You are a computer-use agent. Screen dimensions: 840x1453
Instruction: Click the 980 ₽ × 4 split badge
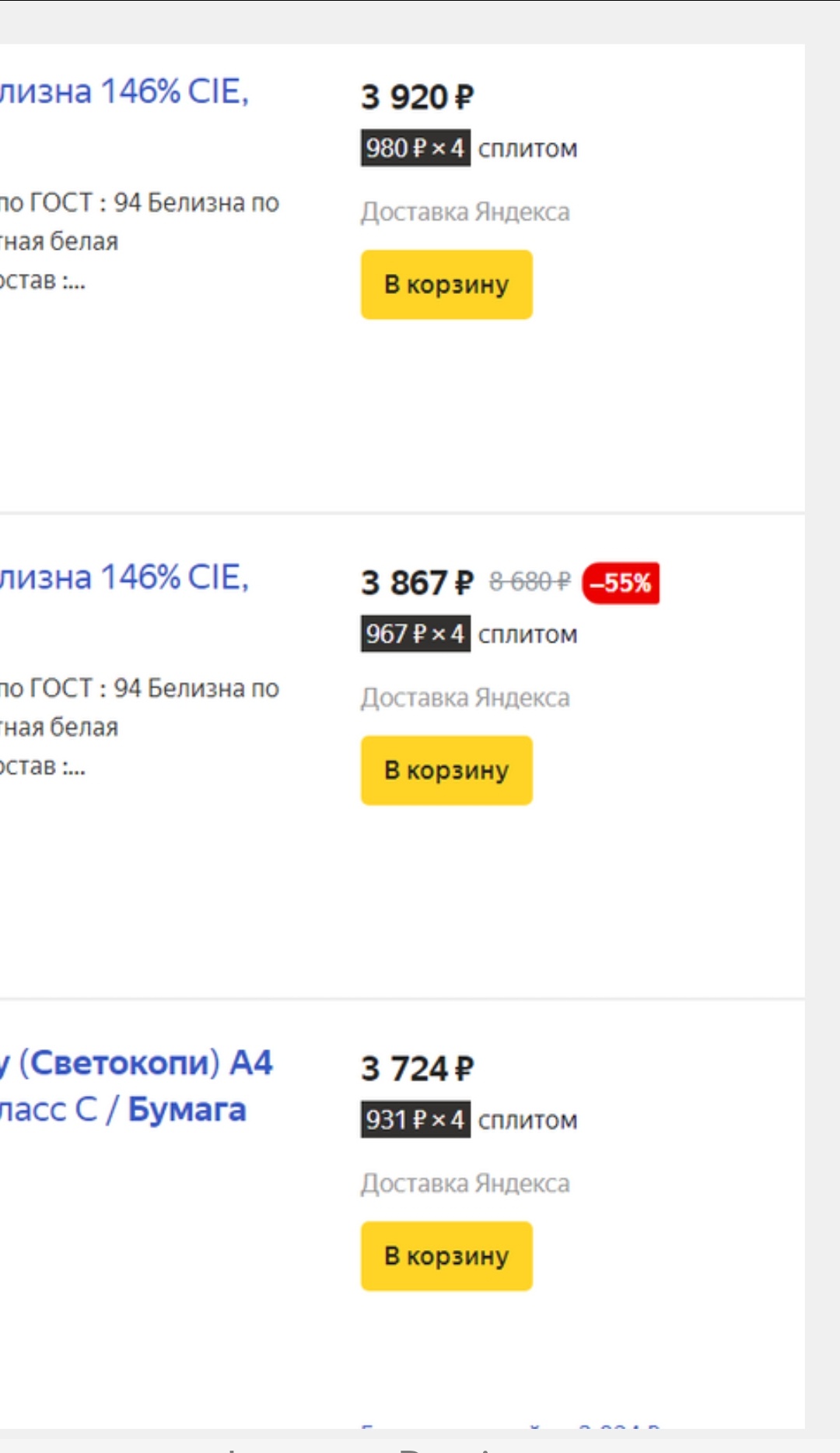(x=415, y=148)
